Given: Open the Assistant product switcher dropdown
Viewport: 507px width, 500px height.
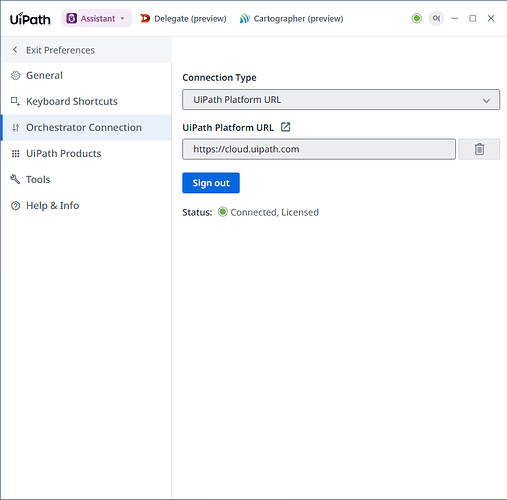Looking at the screenshot, I should [x=96, y=18].
